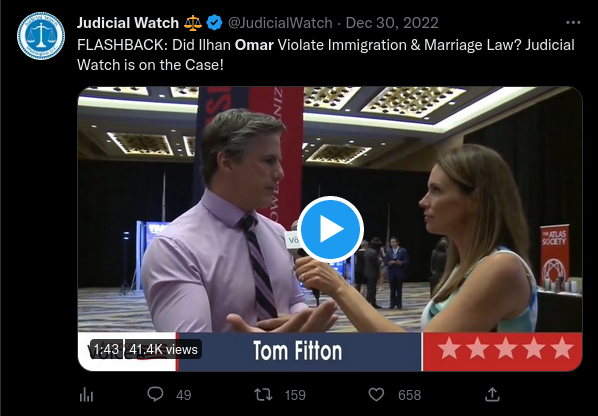Click the blue verified badge
The image size is (598, 416).
click(214, 23)
